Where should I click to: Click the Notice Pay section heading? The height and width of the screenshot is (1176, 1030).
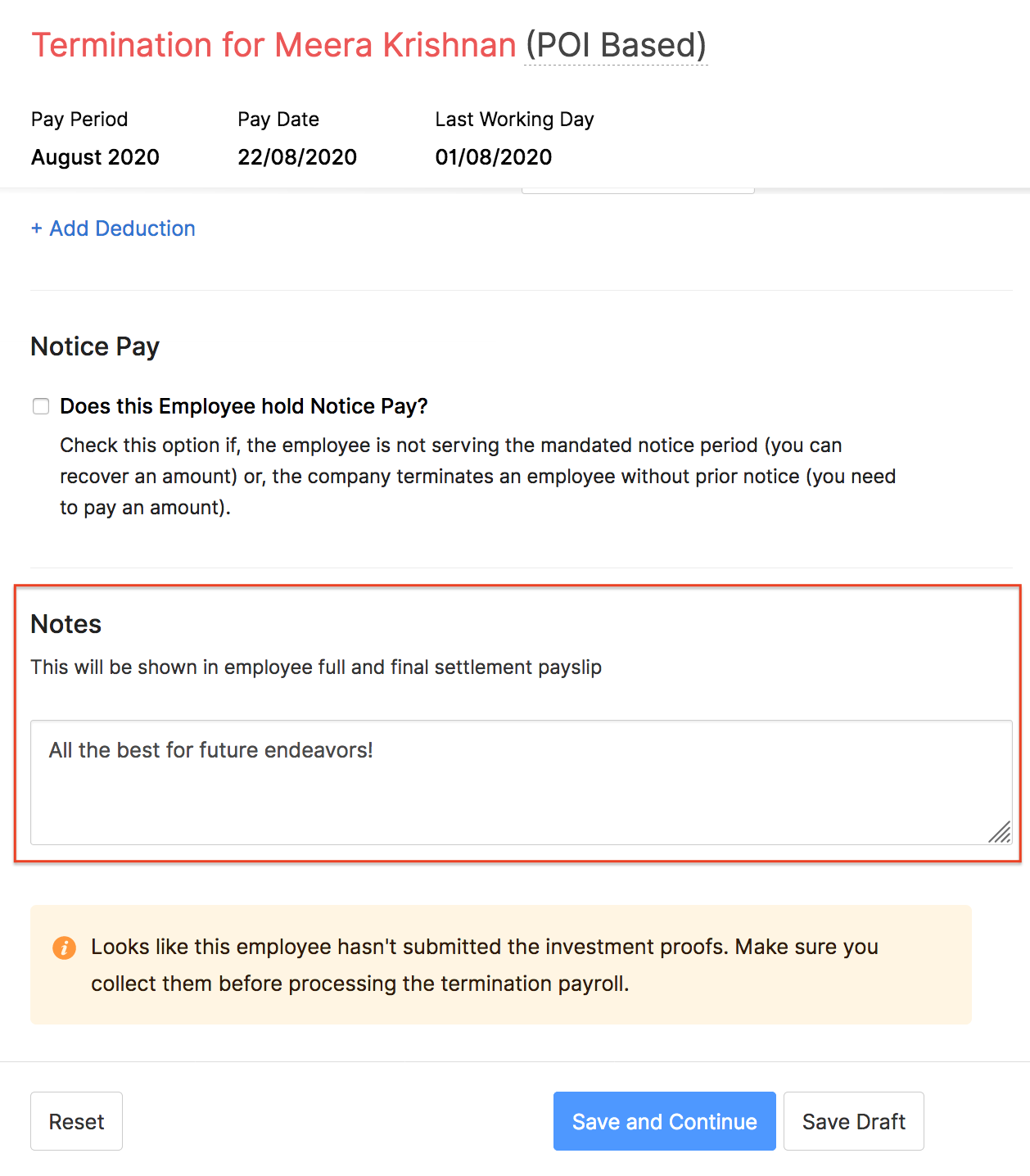(94, 346)
